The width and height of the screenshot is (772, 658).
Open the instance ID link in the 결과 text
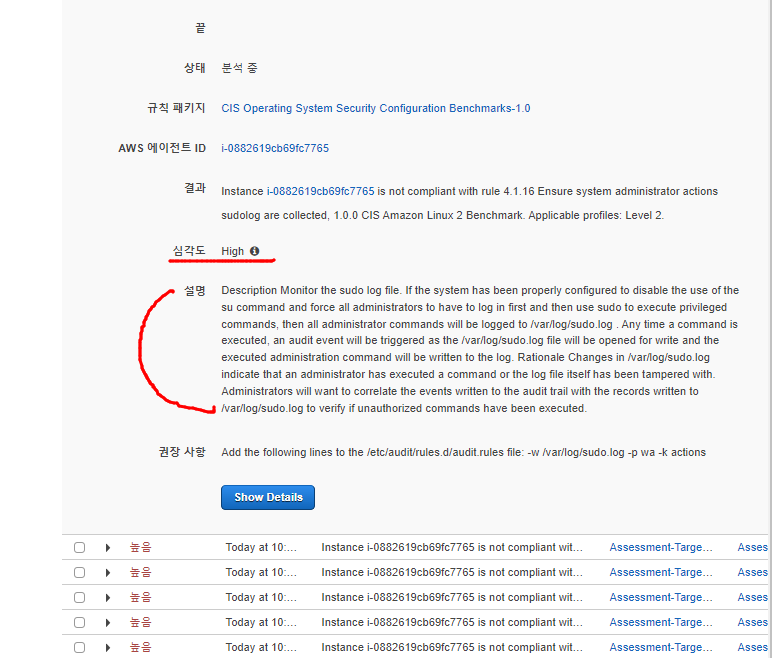pos(321,191)
